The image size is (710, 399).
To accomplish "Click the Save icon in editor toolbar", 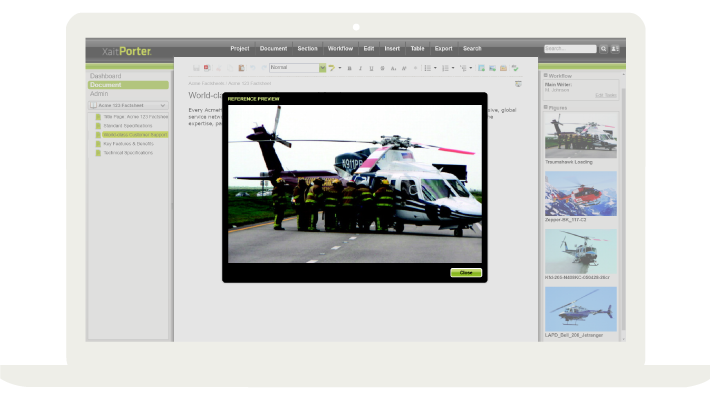I will point(196,68).
